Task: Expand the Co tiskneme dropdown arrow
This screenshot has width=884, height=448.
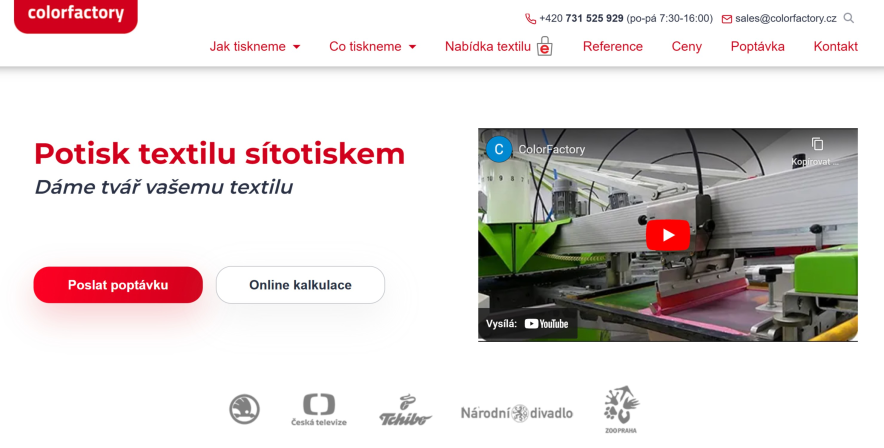Action: (412, 47)
